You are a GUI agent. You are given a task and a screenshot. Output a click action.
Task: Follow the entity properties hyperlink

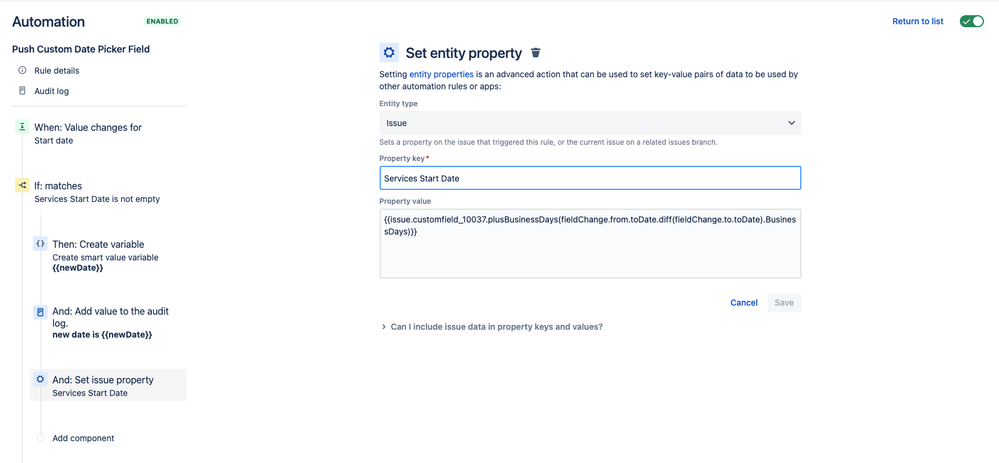442,74
